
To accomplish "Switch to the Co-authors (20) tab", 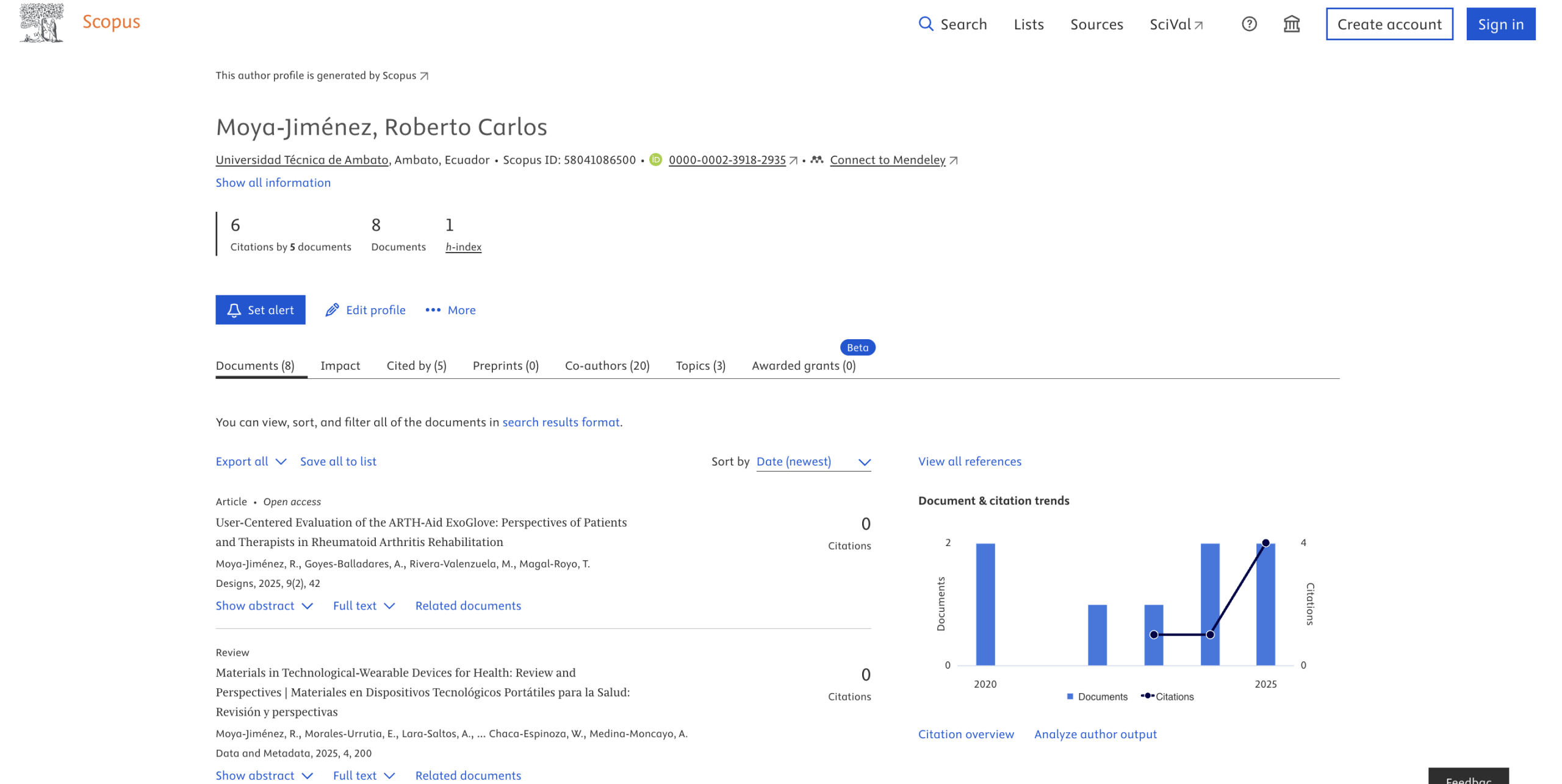I will [x=606, y=365].
